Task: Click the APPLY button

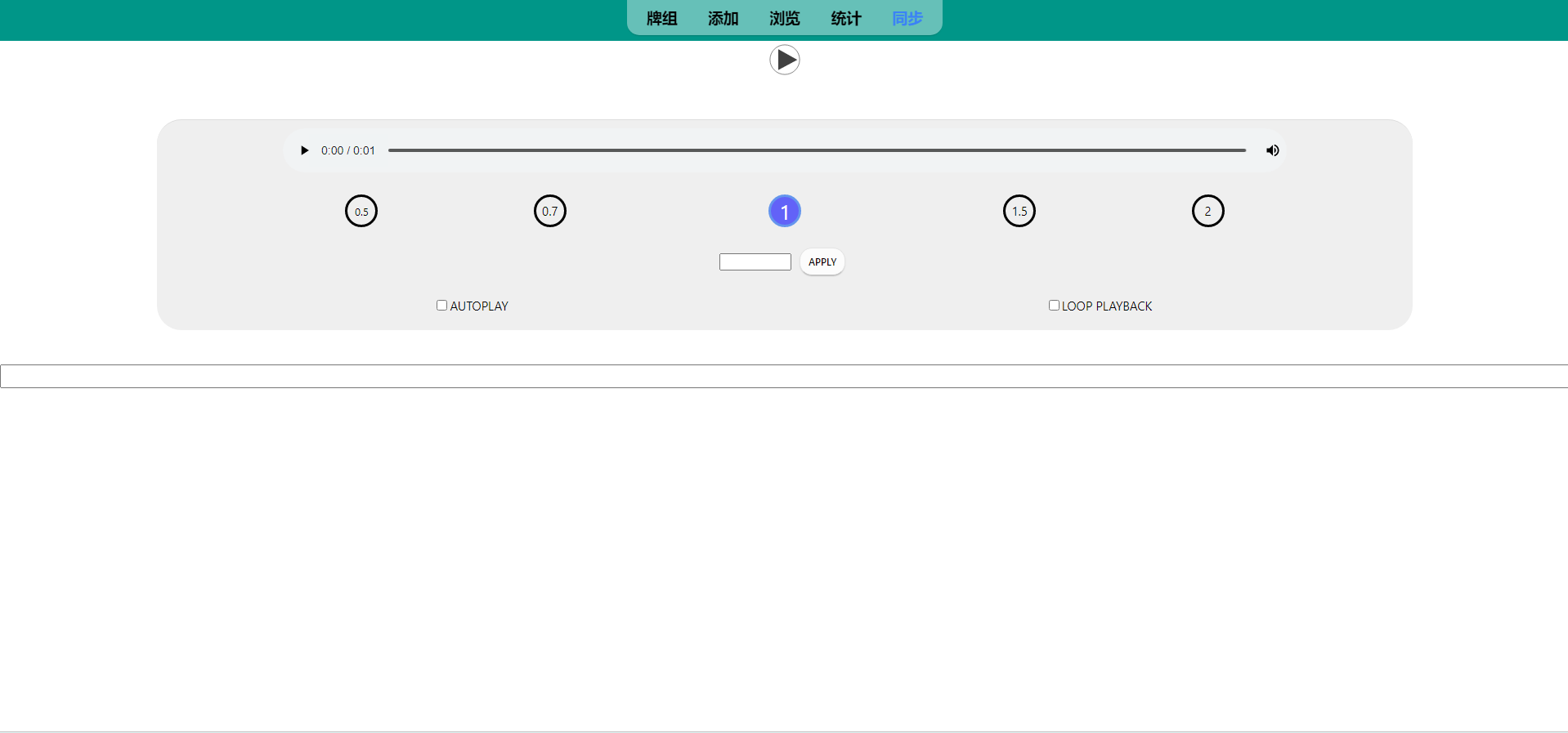Action: pyautogui.click(x=822, y=262)
